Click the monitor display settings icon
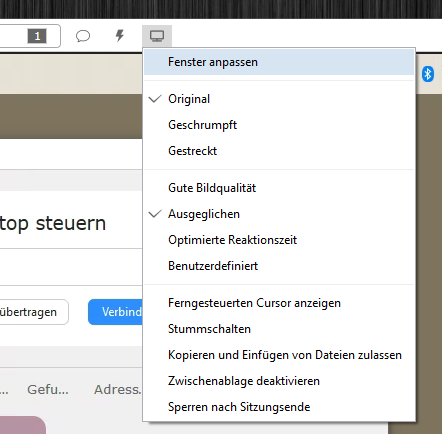Viewport: 442px width, 434px height. (157, 36)
